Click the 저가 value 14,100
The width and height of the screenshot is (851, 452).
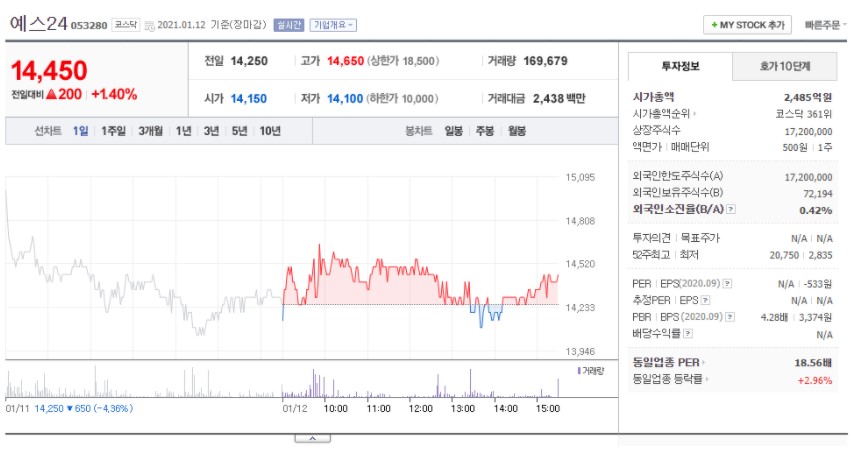(x=345, y=99)
